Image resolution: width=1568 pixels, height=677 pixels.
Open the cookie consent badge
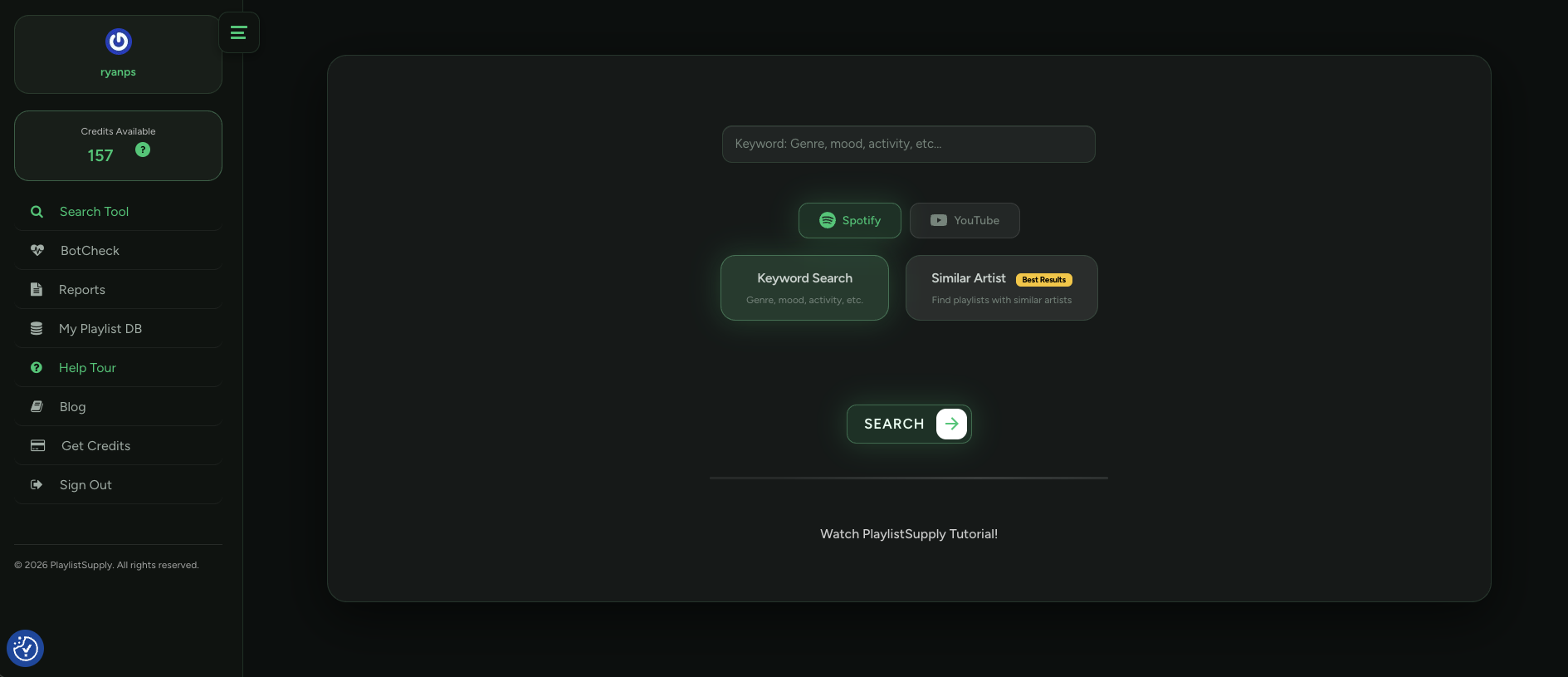point(25,648)
